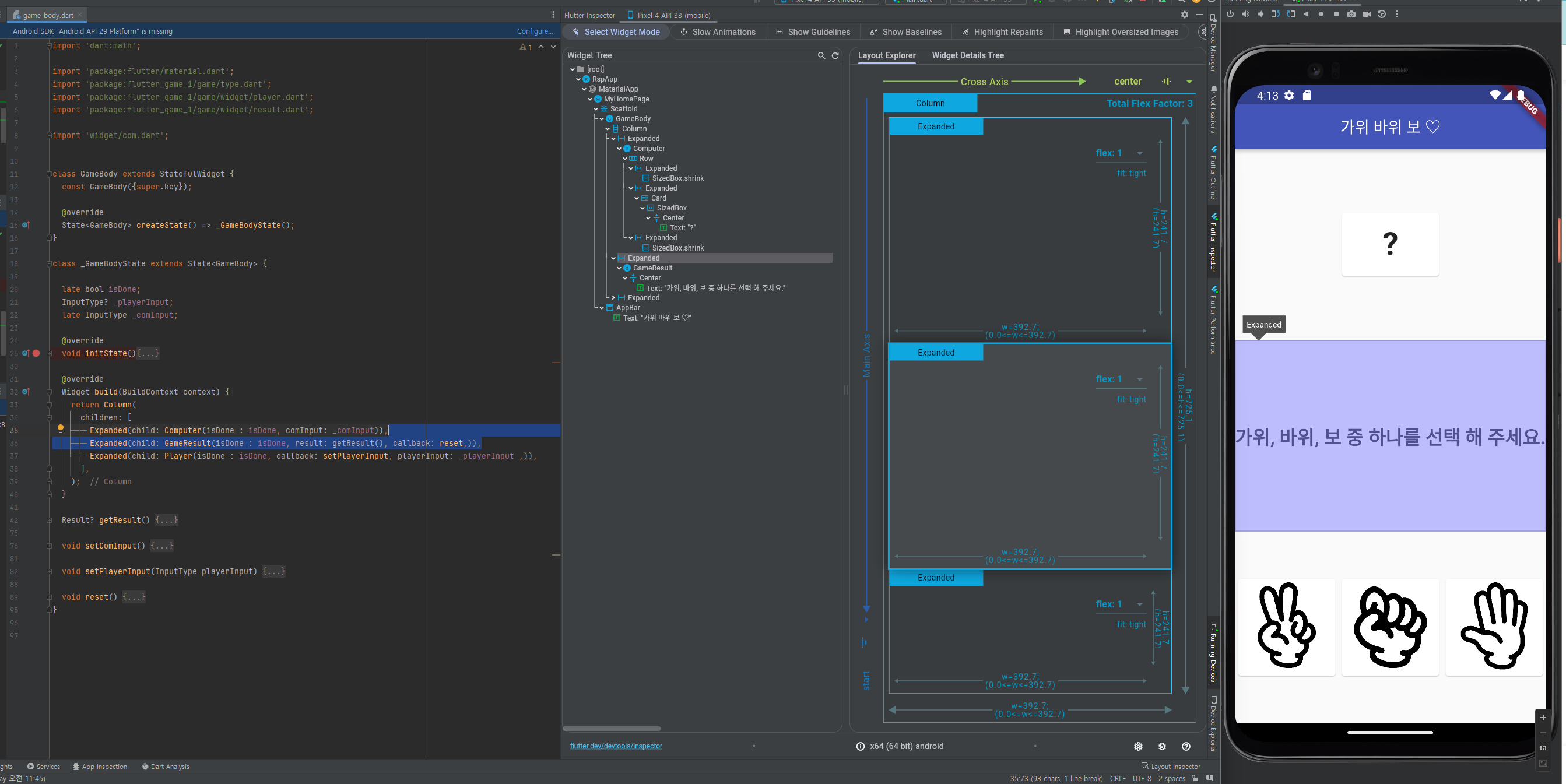Screen dimensions: 1566x784
Task: Toggle Select Widget Mode
Action: (x=616, y=32)
